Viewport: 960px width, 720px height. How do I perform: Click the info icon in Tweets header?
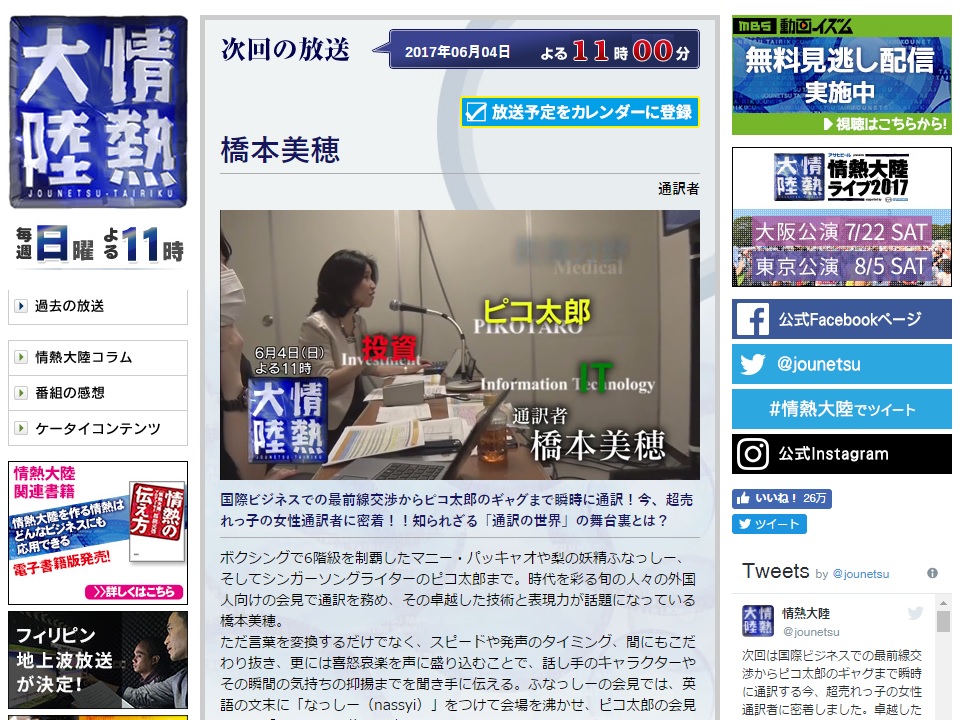tap(932, 573)
